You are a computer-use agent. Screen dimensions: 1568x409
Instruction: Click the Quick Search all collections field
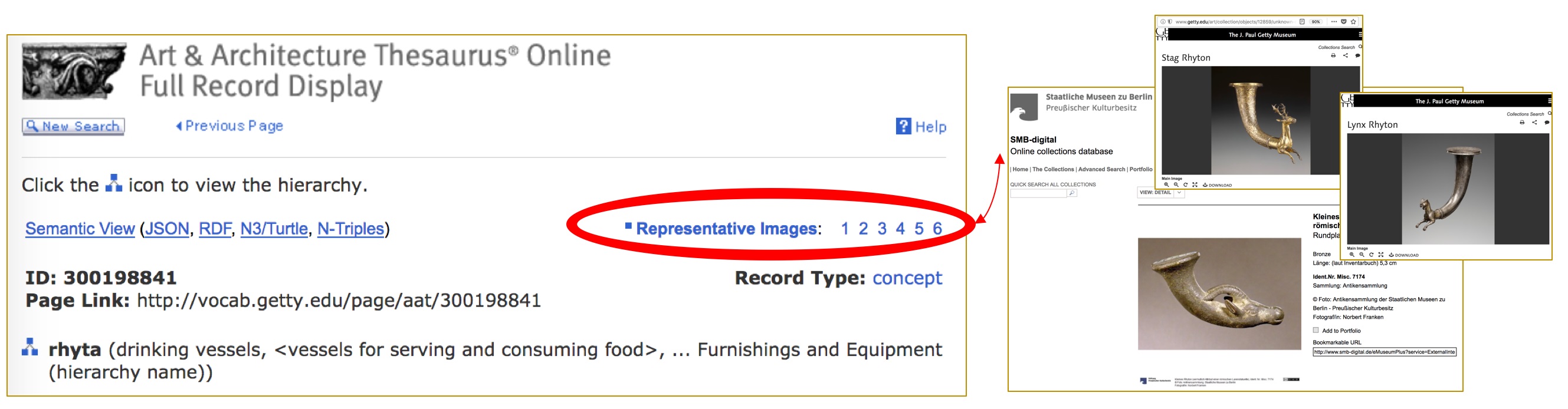point(1038,193)
